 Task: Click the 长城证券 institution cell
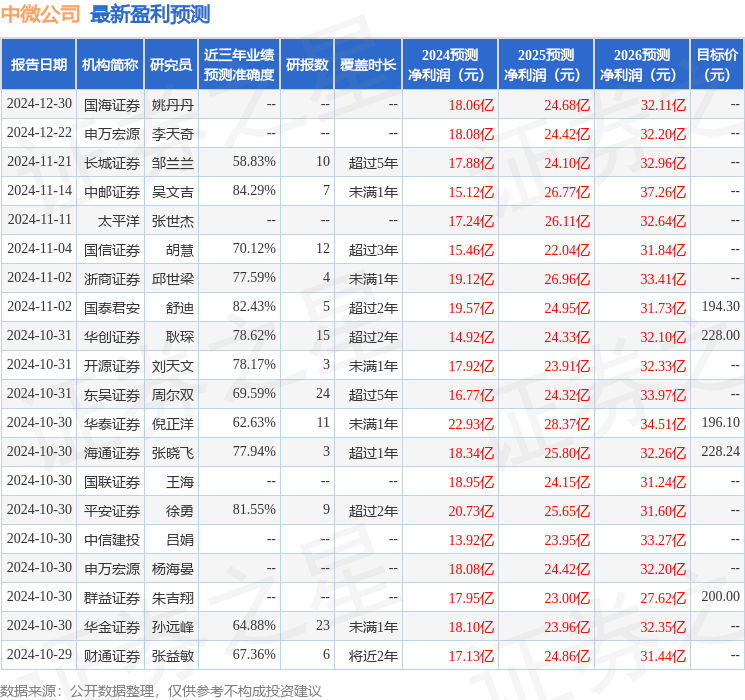coord(112,163)
